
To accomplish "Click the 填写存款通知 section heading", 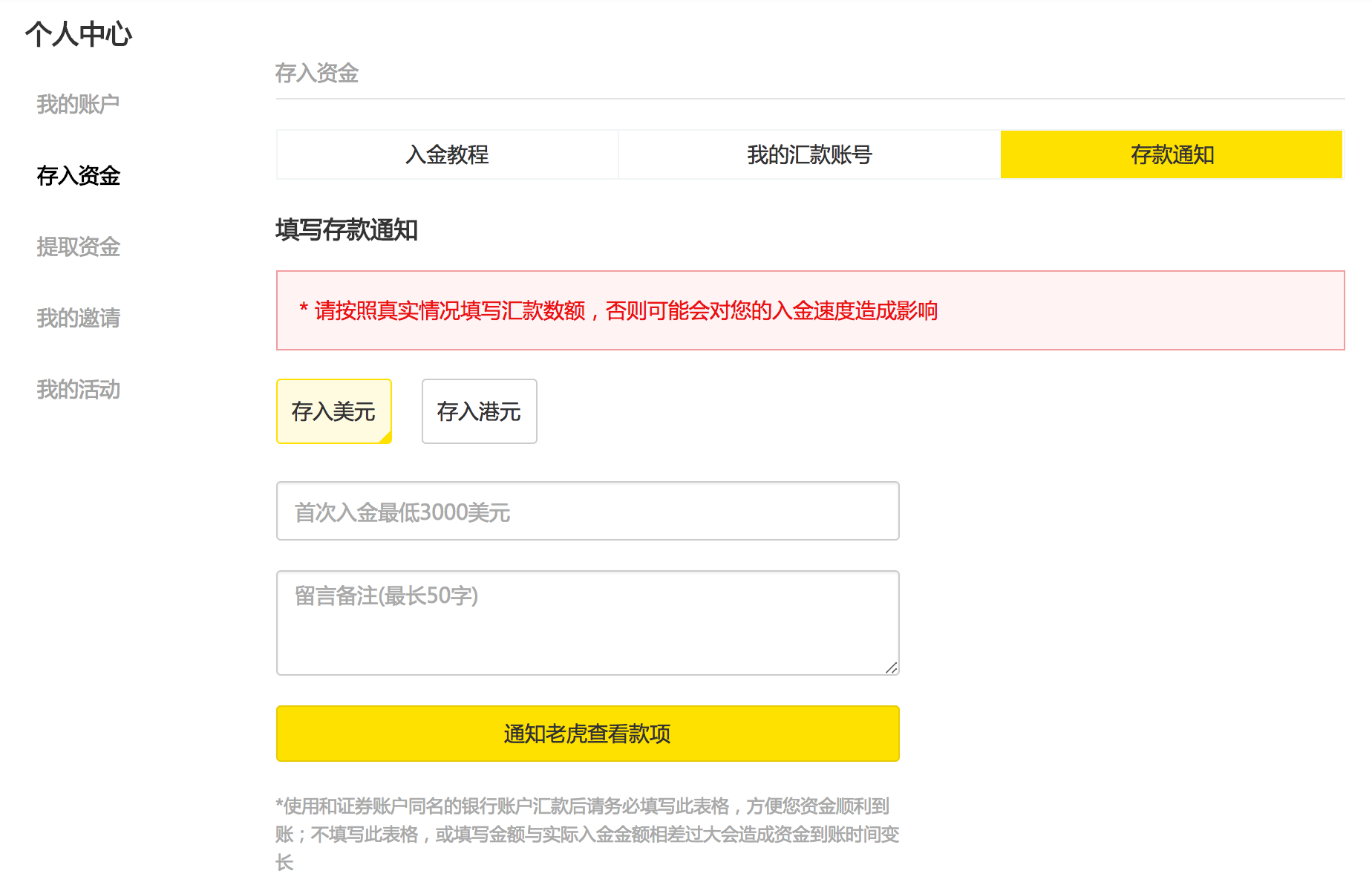I will point(347,230).
